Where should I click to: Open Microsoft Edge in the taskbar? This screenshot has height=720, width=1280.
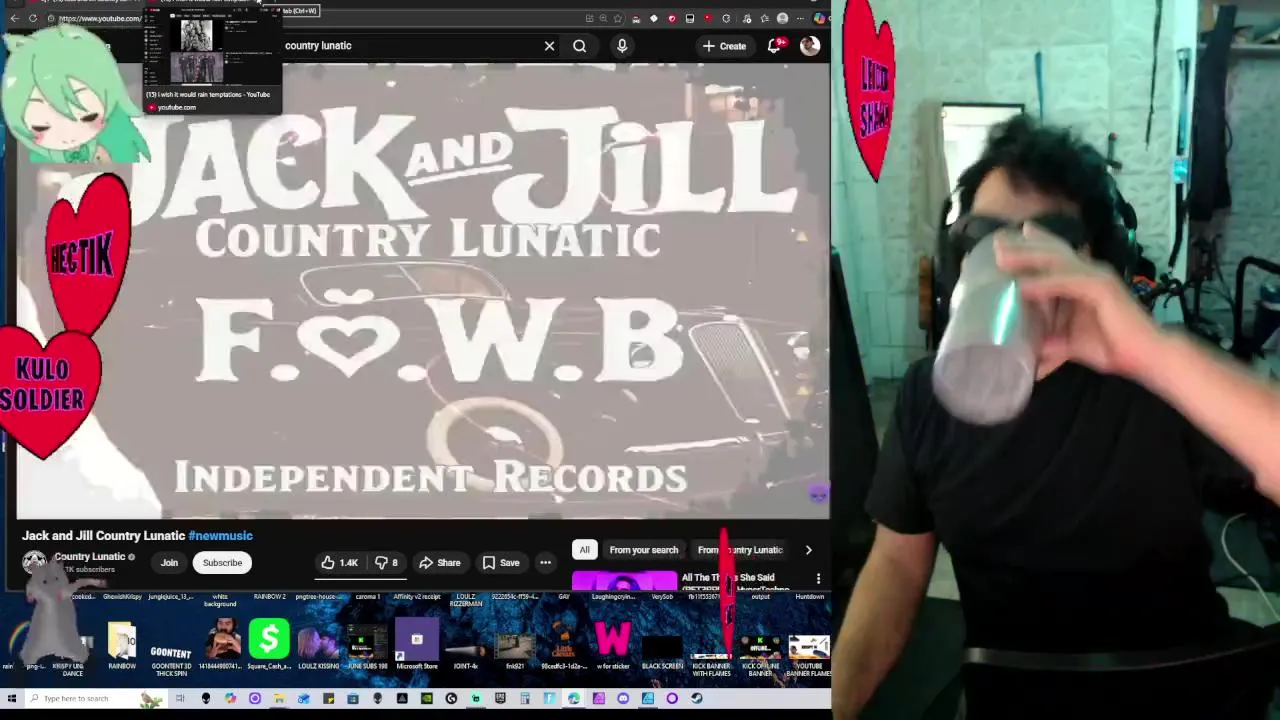tap(573, 698)
